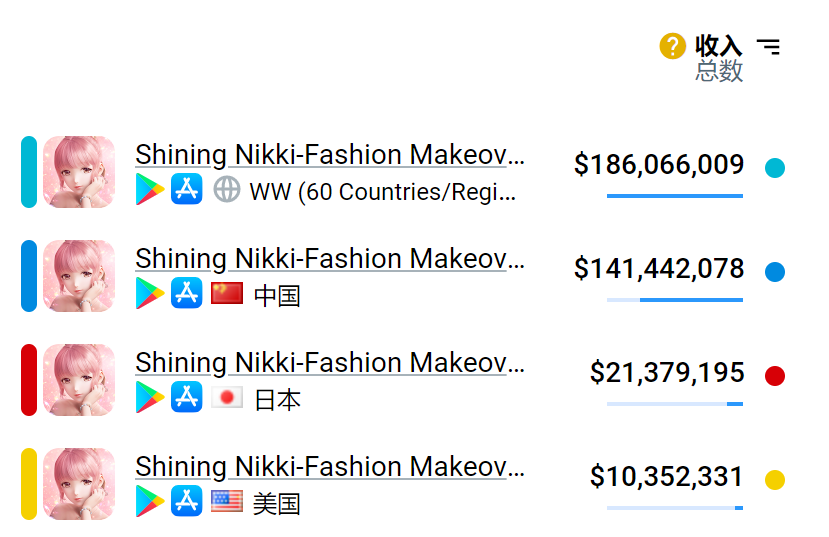Click the App Store icon in WW row

point(187,189)
